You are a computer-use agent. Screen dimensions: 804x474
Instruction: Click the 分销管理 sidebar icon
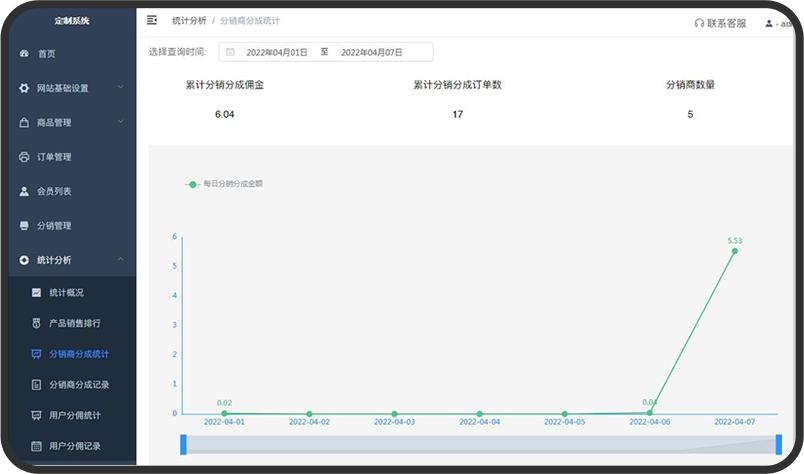point(24,226)
